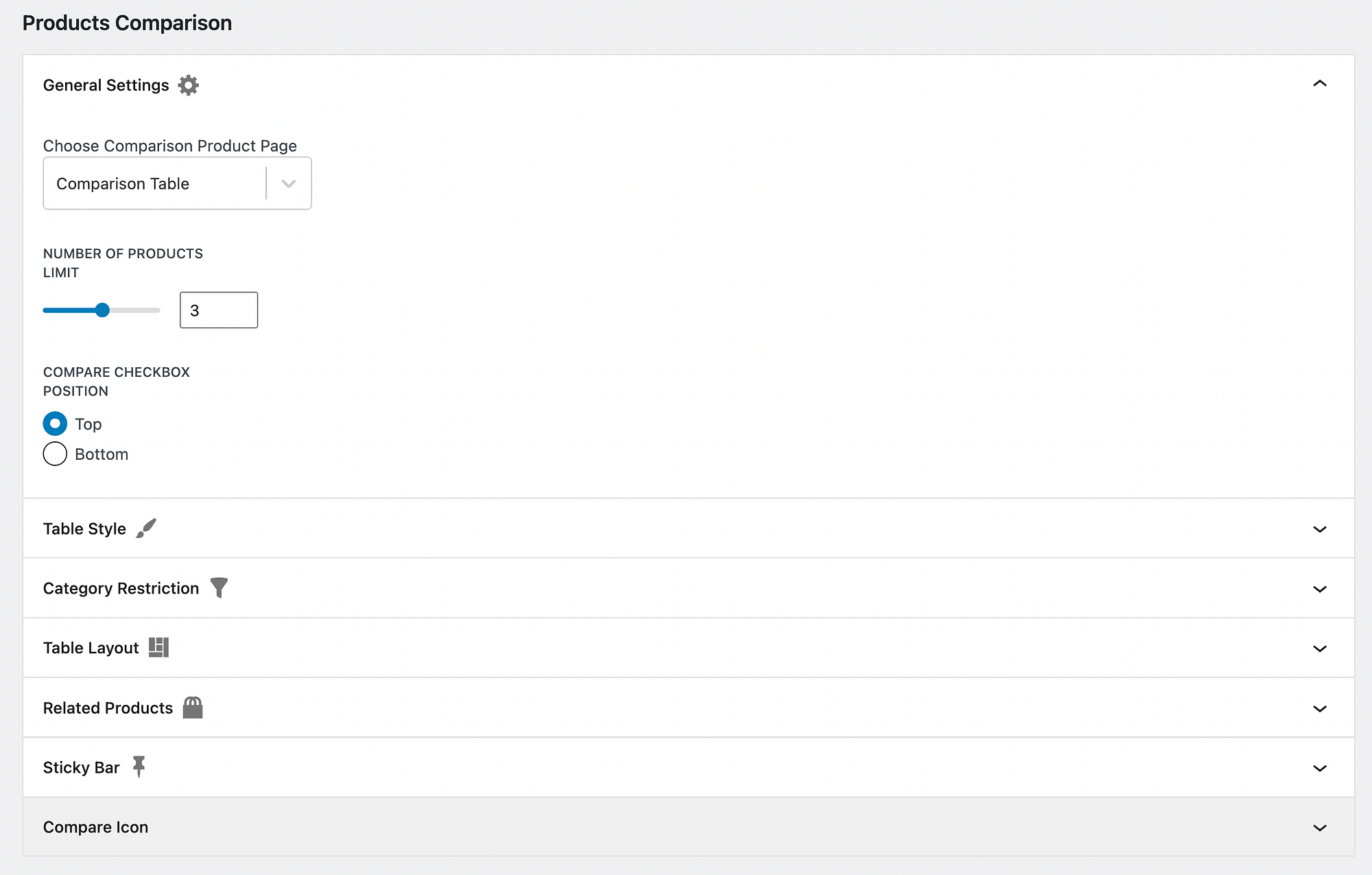Select the Bottom checkbox position radio button
Screen dimensions: 1372x875
click(55, 454)
